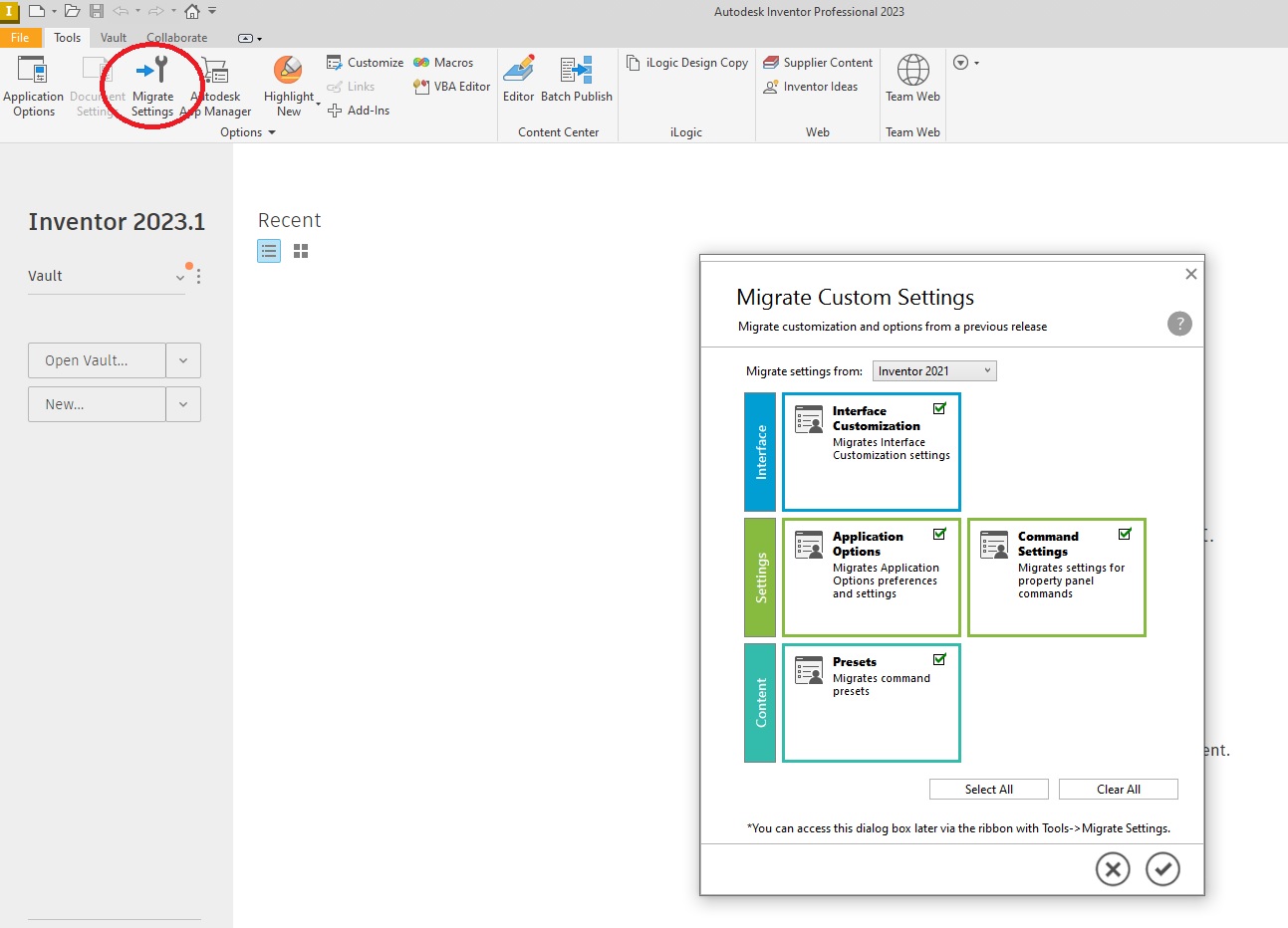Viewport: 1288px width, 928px height.
Task: Close the Migrate Custom Settings dialog
Action: click(1190, 274)
